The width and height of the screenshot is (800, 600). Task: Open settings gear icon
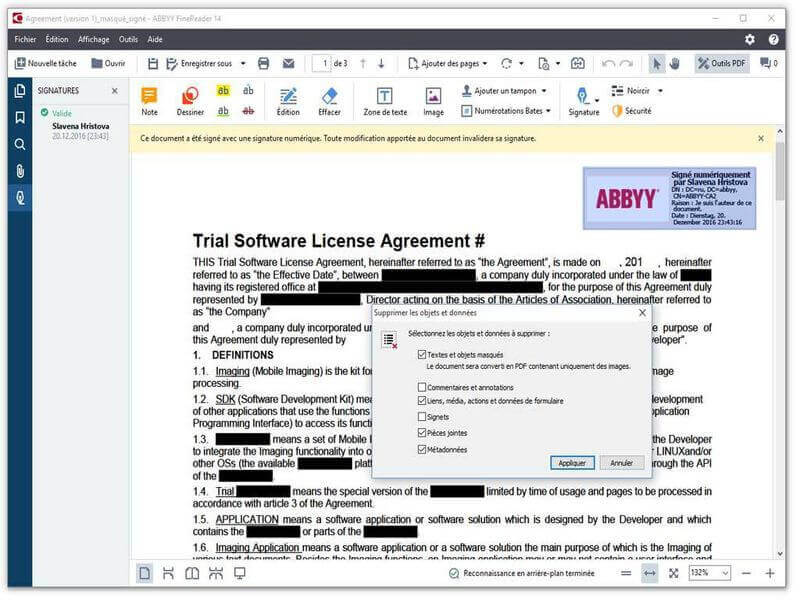click(x=749, y=39)
